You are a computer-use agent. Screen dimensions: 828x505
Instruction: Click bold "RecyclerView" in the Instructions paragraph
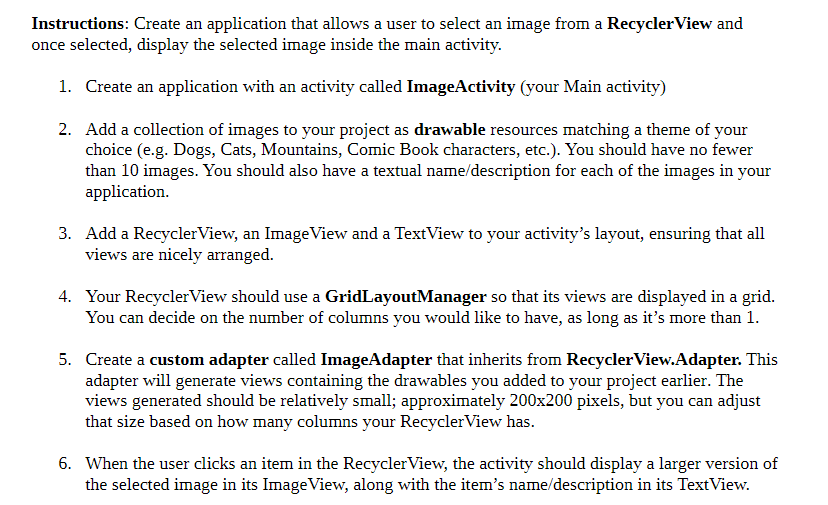pos(659,24)
